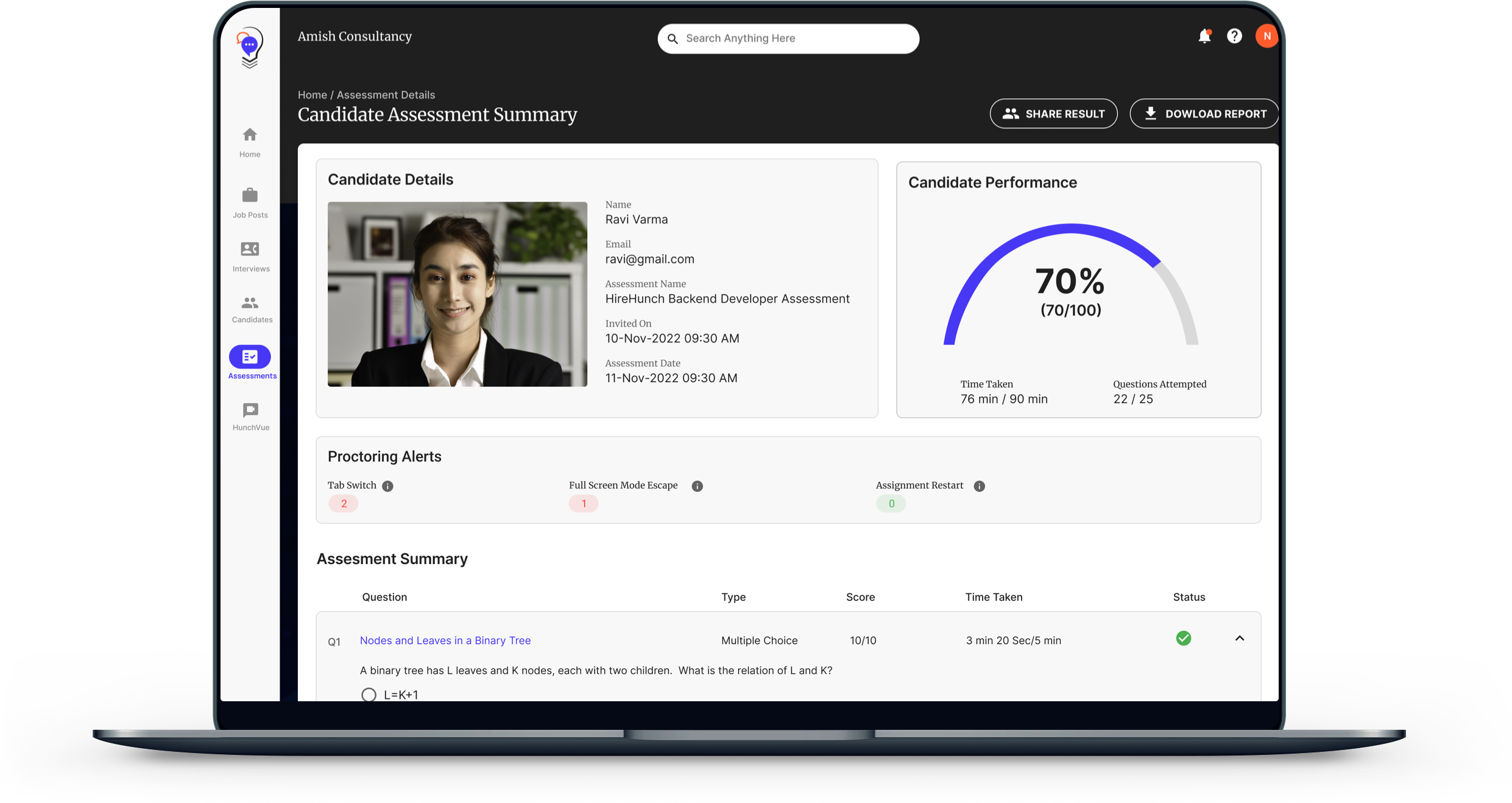Click the Share Result button
This screenshot has height=803, width=1512.
tap(1053, 114)
